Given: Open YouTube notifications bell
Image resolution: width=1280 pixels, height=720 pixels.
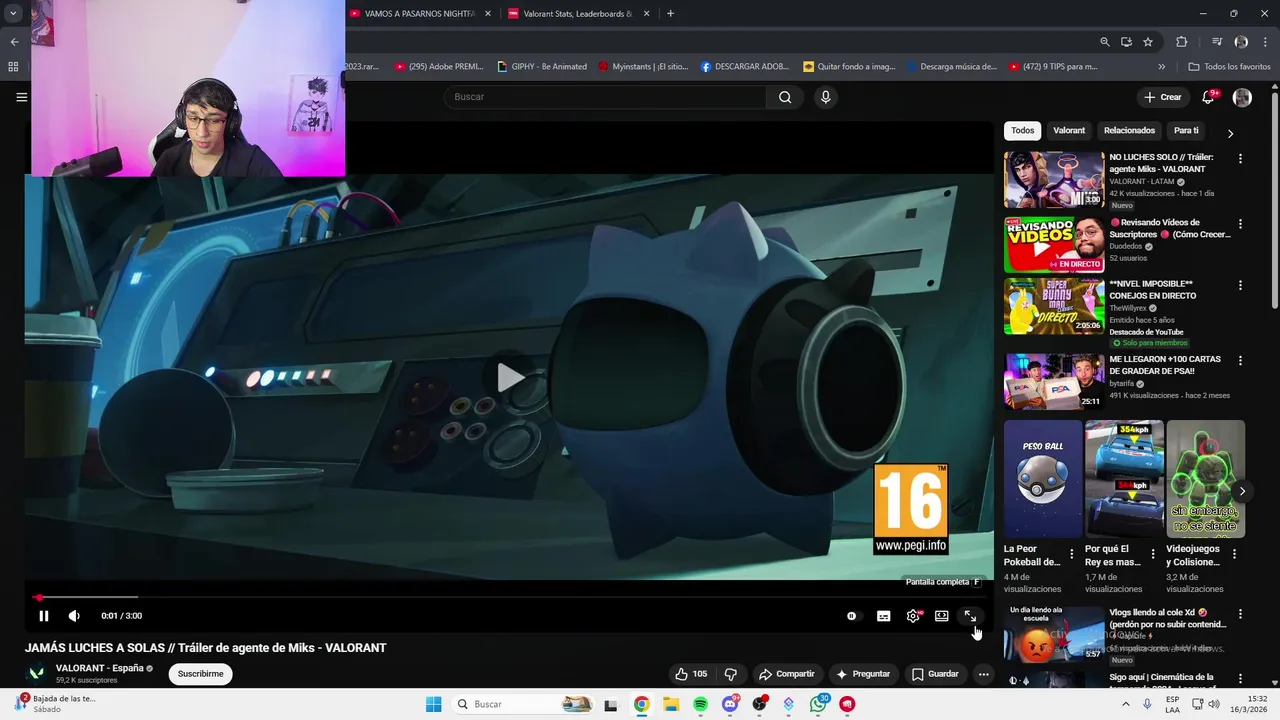Looking at the screenshot, I should (x=1209, y=97).
